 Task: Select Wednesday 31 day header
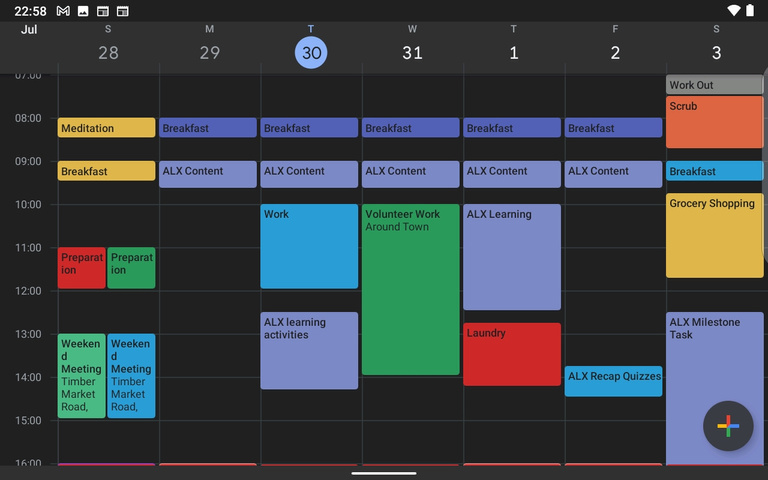(412, 52)
